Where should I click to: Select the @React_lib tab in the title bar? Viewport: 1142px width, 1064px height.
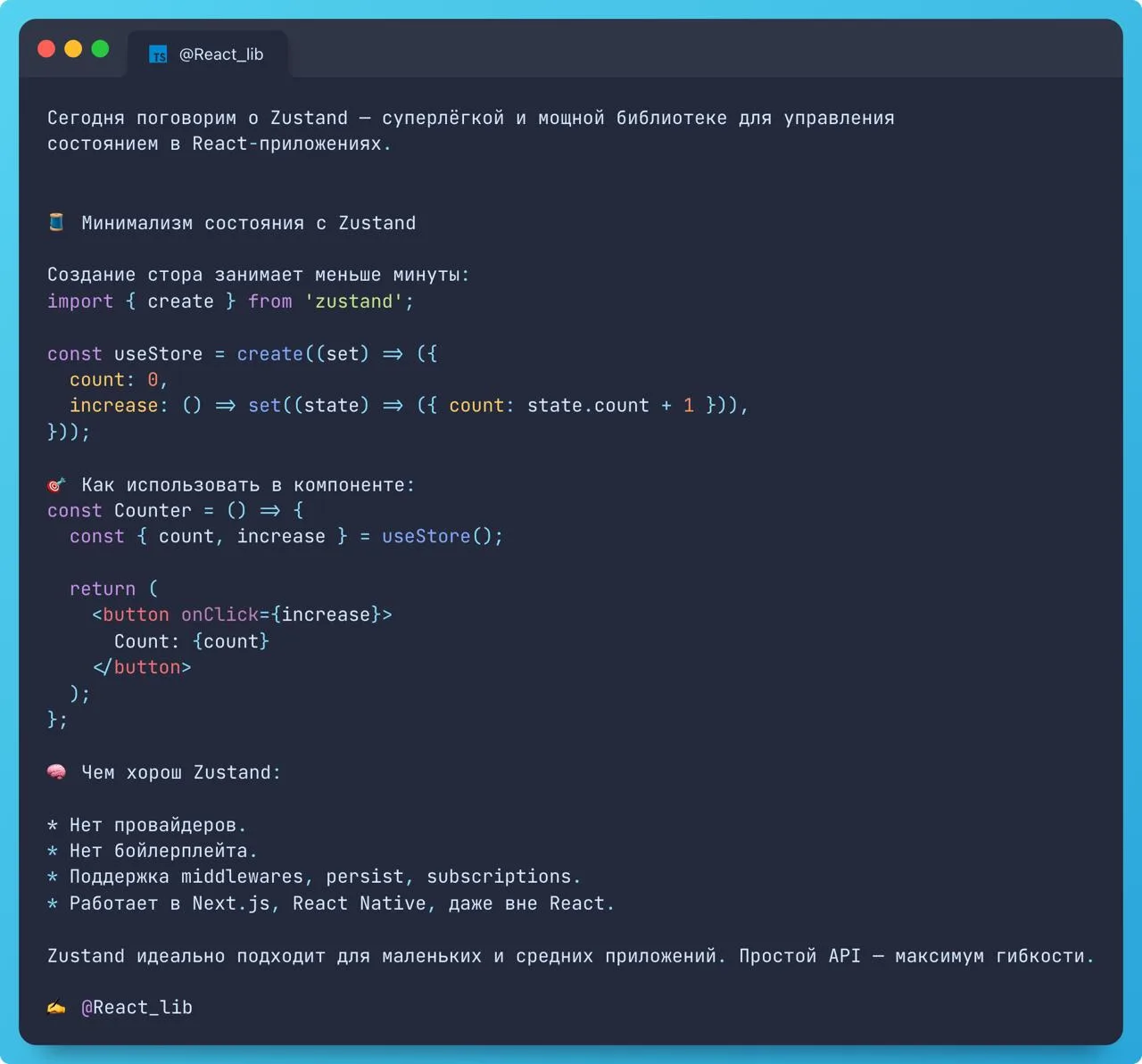pyautogui.click(x=207, y=54)
